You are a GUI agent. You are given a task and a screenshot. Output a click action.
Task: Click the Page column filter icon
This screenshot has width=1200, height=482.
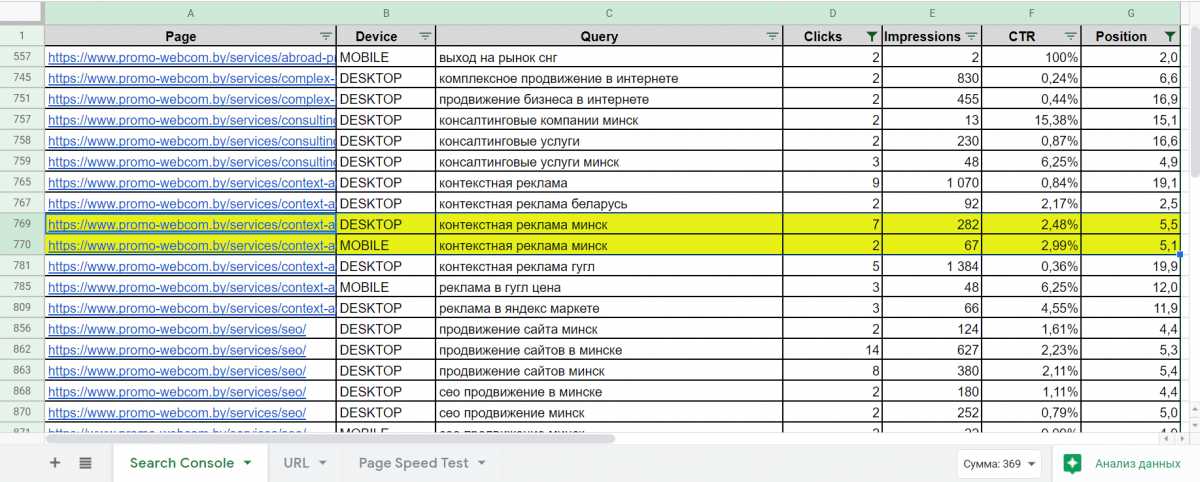[325, 36]
